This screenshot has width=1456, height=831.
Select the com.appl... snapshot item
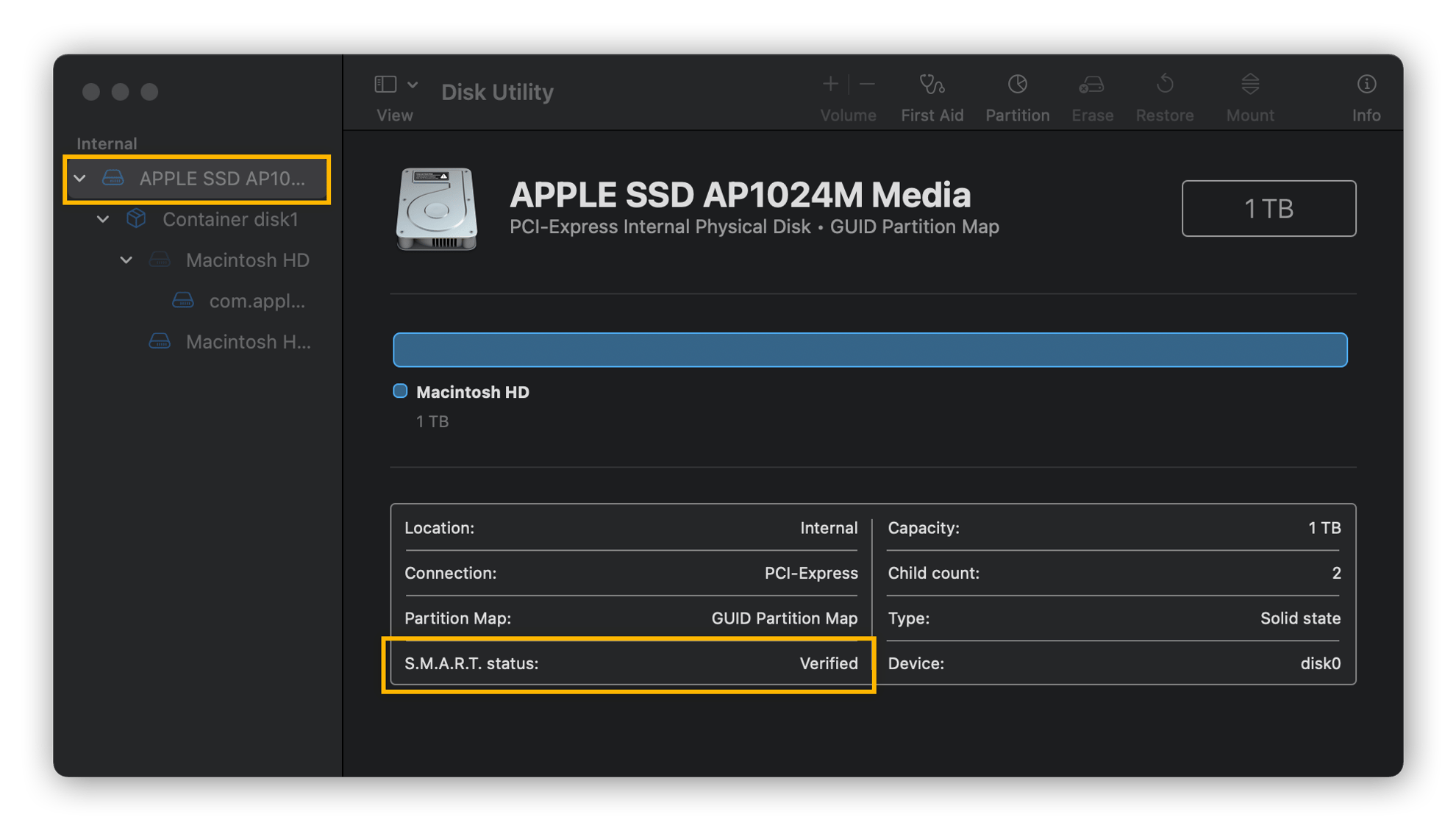click(256, 302)
